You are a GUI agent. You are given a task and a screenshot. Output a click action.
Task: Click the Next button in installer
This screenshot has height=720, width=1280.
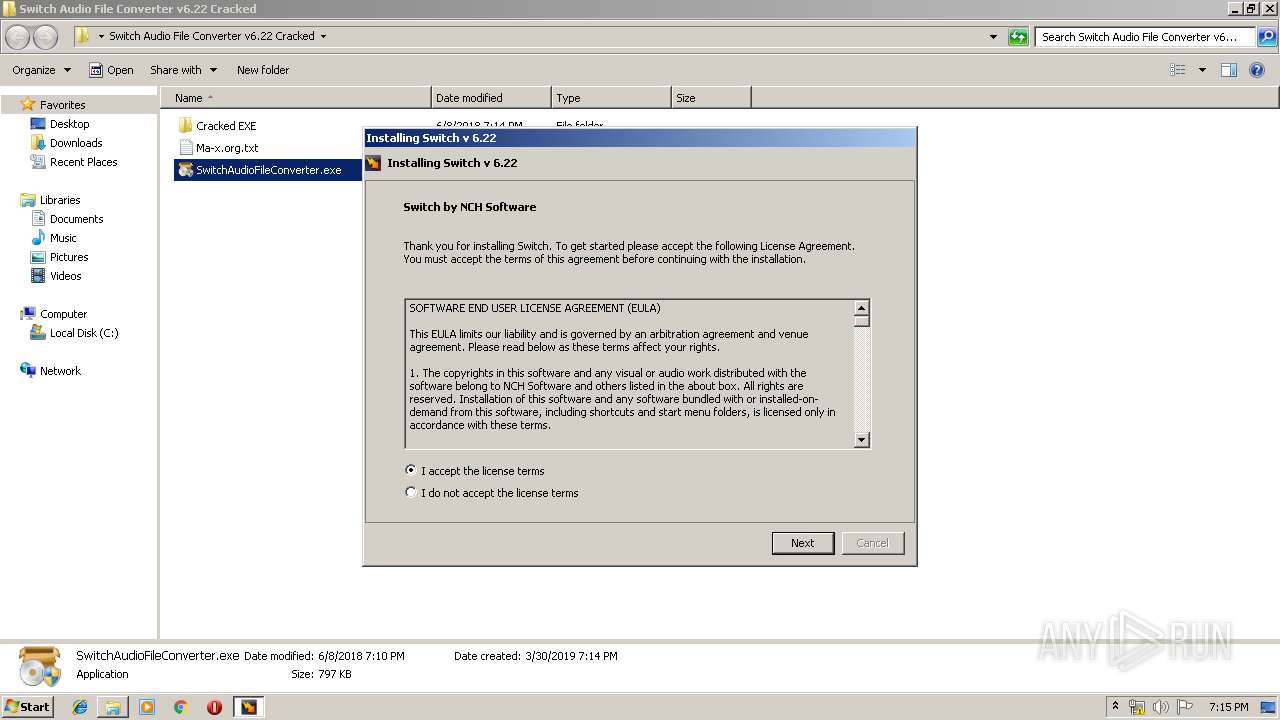tap(802, 543)
